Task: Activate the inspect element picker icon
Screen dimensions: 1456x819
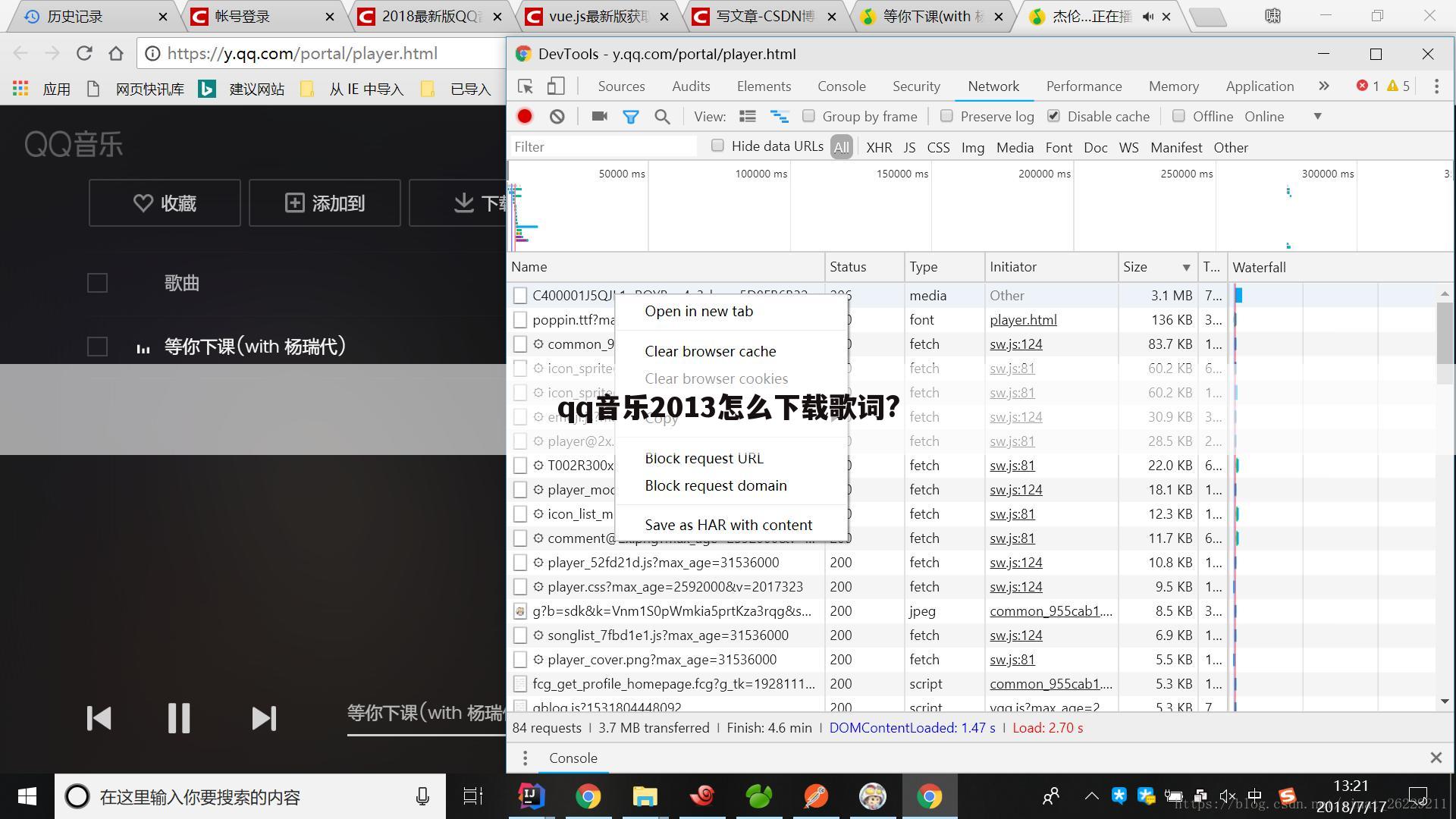Action: 525,86
